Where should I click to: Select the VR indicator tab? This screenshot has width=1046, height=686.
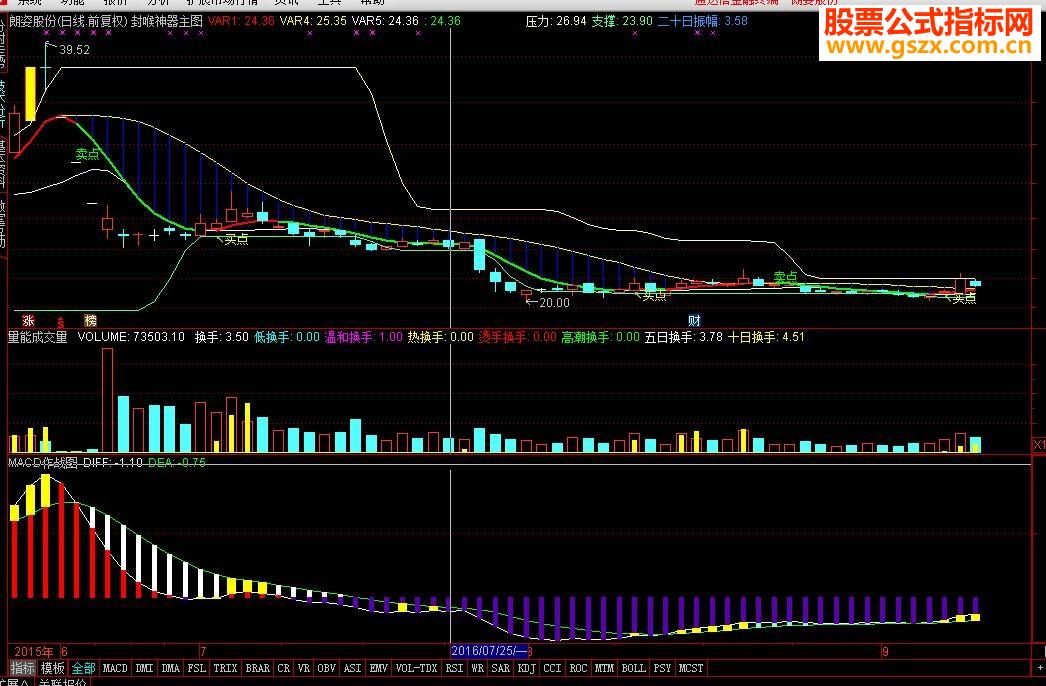coord(304,668)
